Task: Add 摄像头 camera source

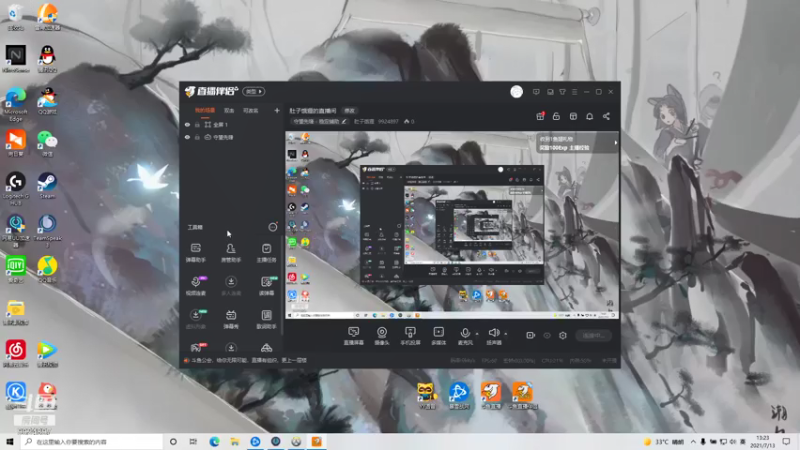Action: [x=382, y=336]
